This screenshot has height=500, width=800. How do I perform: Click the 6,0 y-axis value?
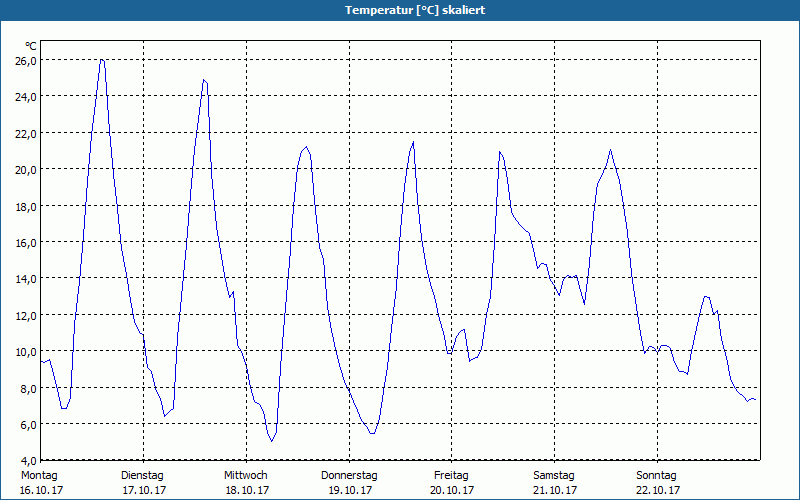click(x=29, y=424)
